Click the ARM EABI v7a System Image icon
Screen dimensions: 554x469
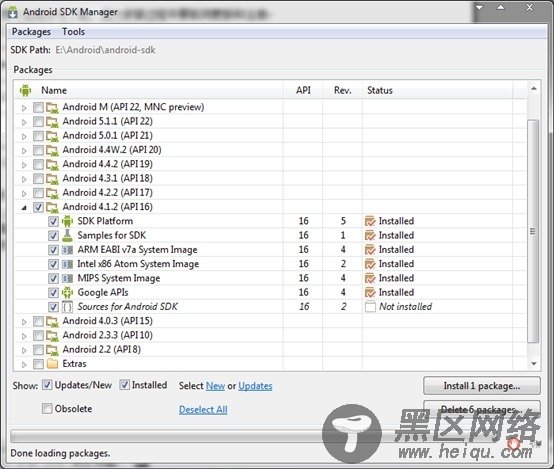point(67,250)
